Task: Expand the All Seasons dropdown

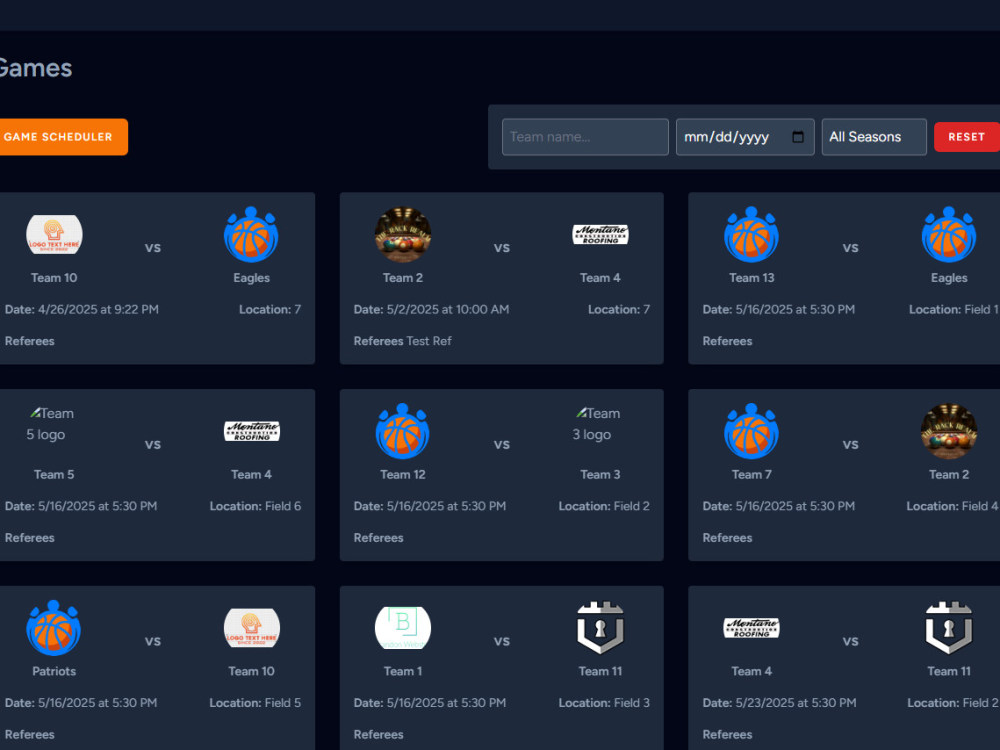Action: pos(874,136)
